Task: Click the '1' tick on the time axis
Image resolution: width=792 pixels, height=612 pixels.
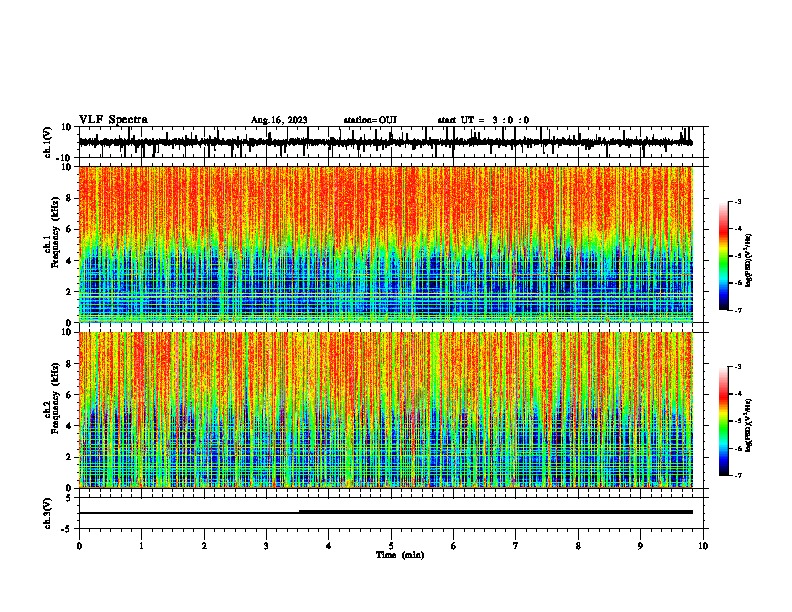Action: 141,546
